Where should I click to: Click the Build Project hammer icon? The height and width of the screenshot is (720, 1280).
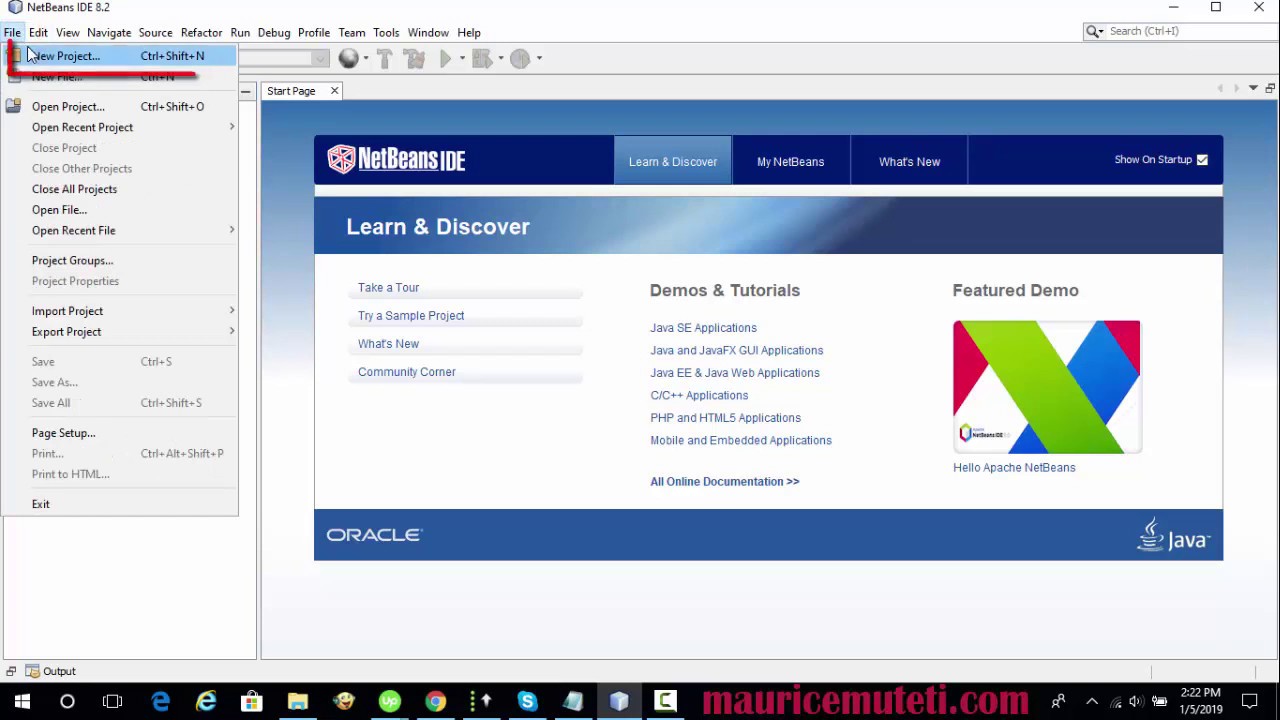pyautogui.click(x=385, y=58)
